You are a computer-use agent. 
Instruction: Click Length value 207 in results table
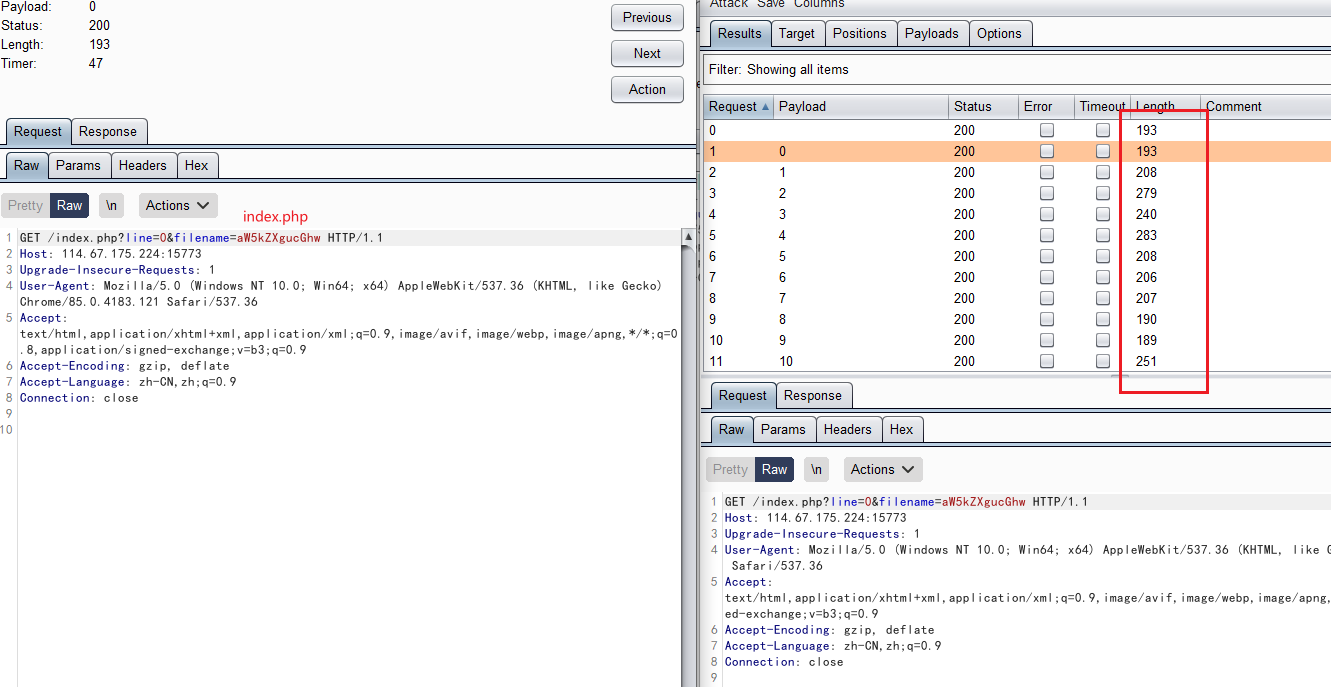coord(1146,298)
